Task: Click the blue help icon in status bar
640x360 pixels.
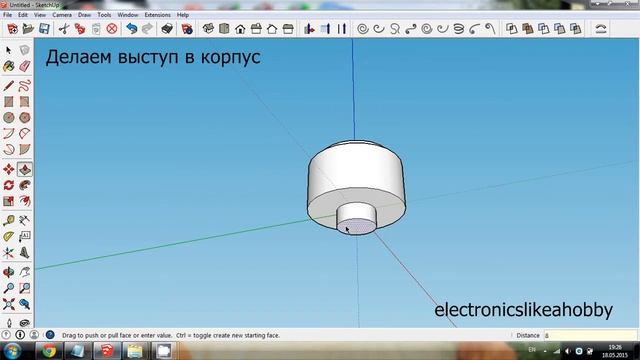Action: tap(50, 335)
